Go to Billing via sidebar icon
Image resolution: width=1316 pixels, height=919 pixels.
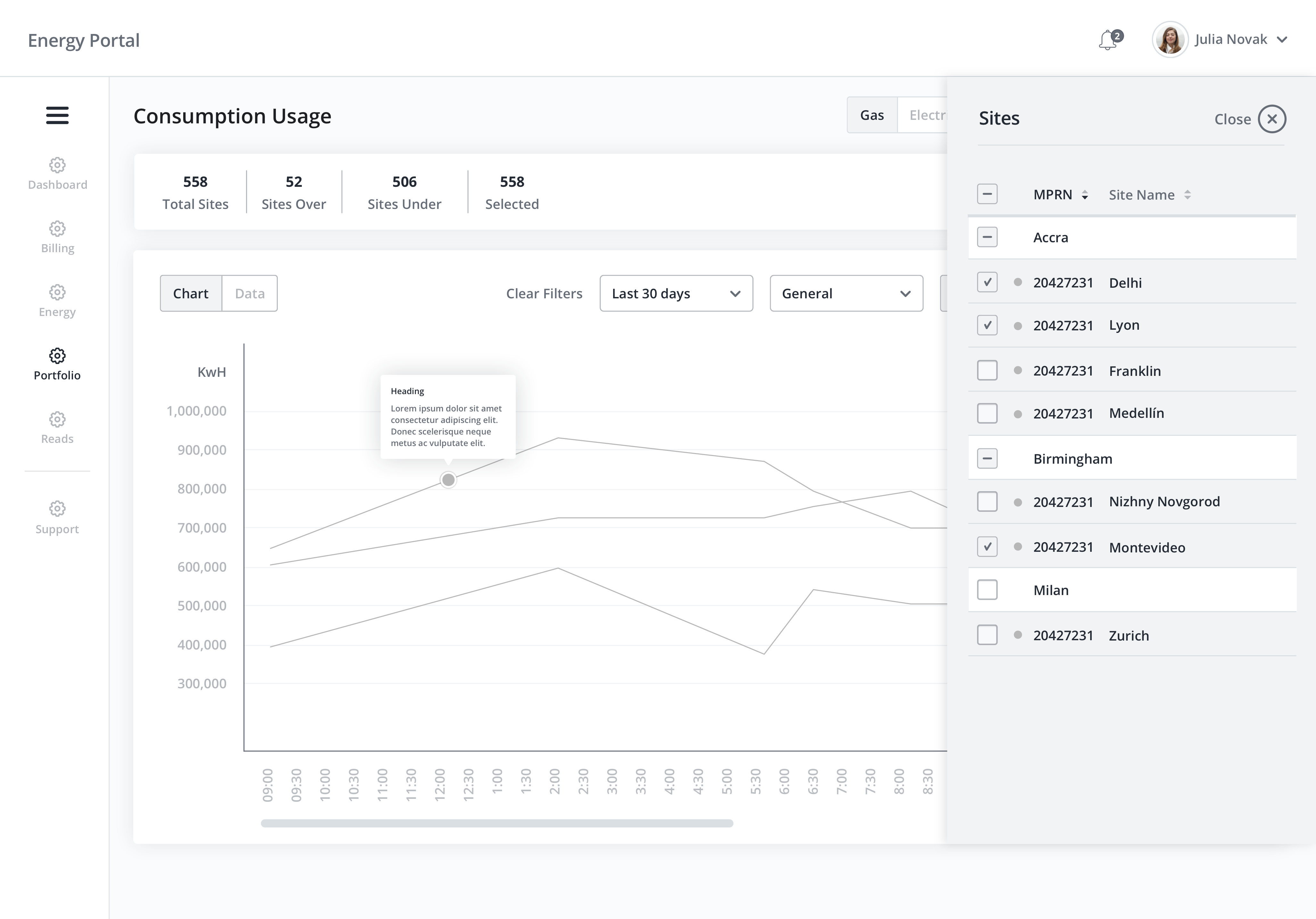tap(57, 229)
